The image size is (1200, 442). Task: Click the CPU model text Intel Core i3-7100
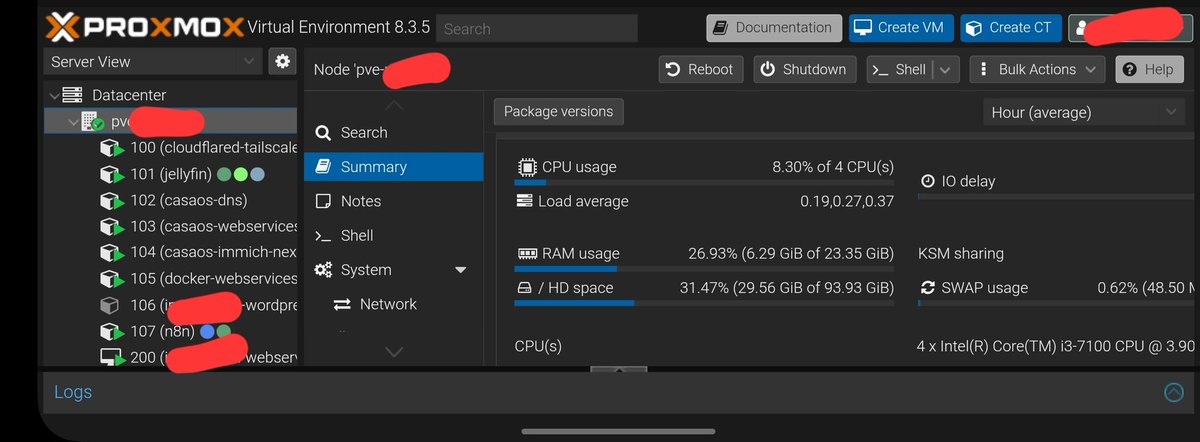[x=1056, y=346]
